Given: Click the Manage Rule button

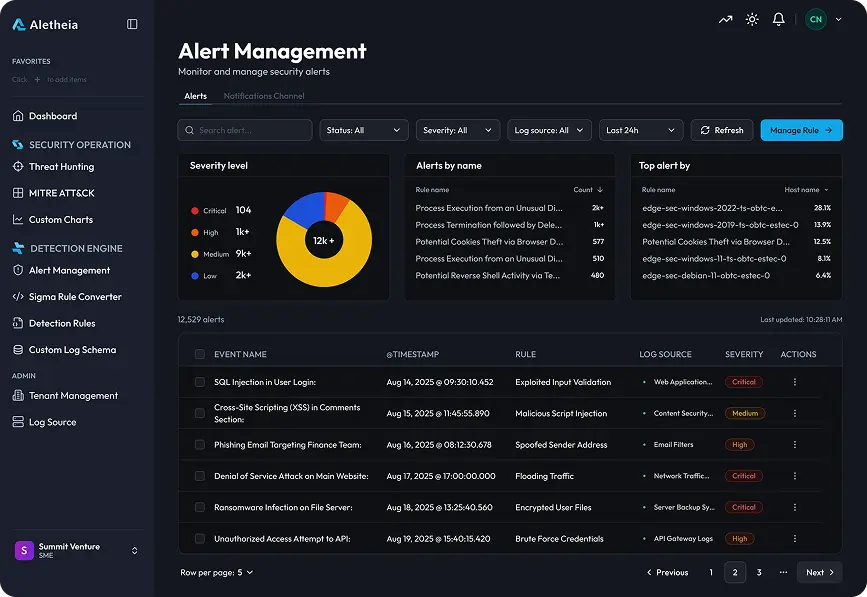Looking at the screenshot, I should [801, 130].
